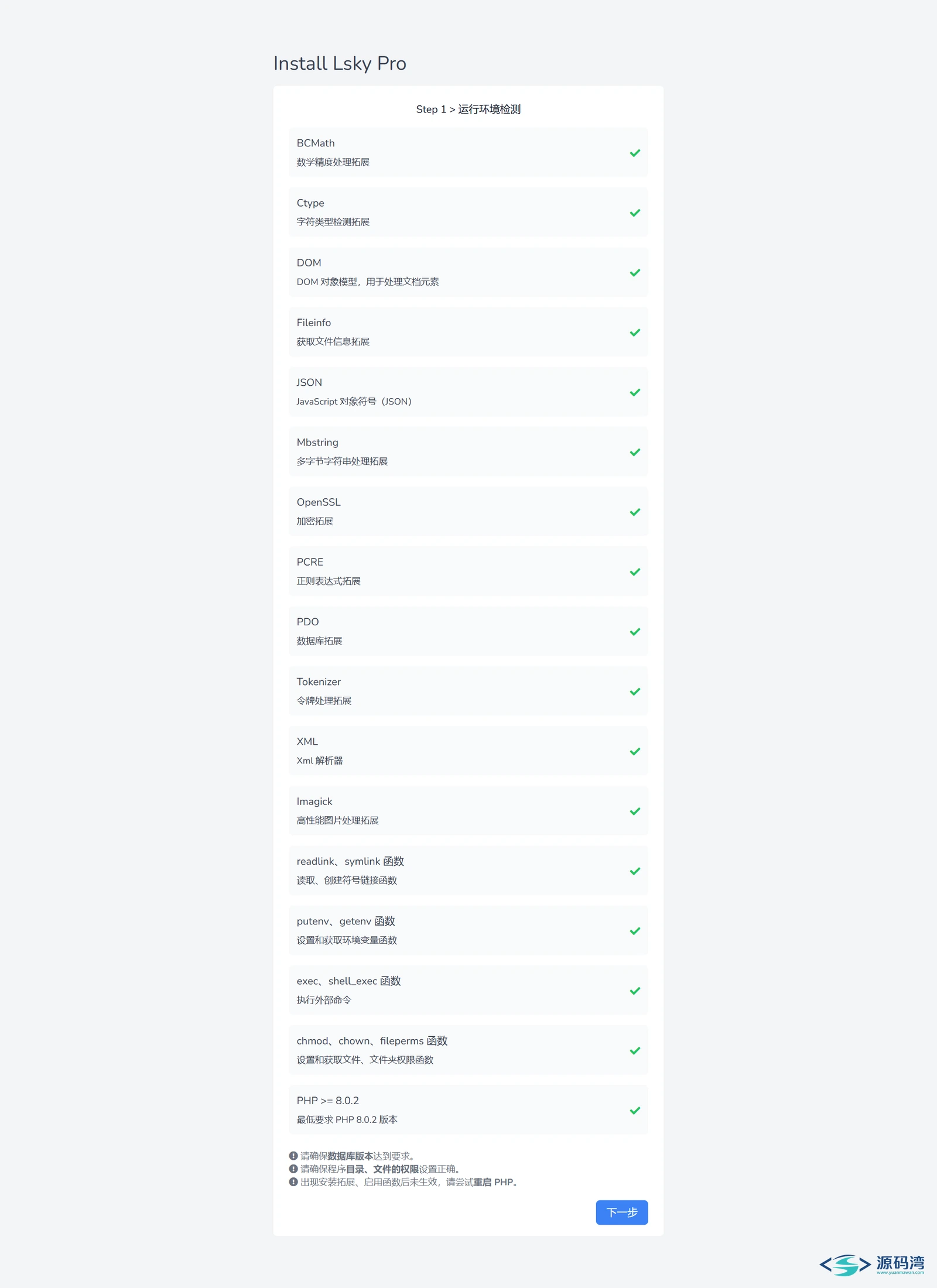Select the Tokenizer 令牌处理拓展 row

pyautogui.click(x=468, y=691)
